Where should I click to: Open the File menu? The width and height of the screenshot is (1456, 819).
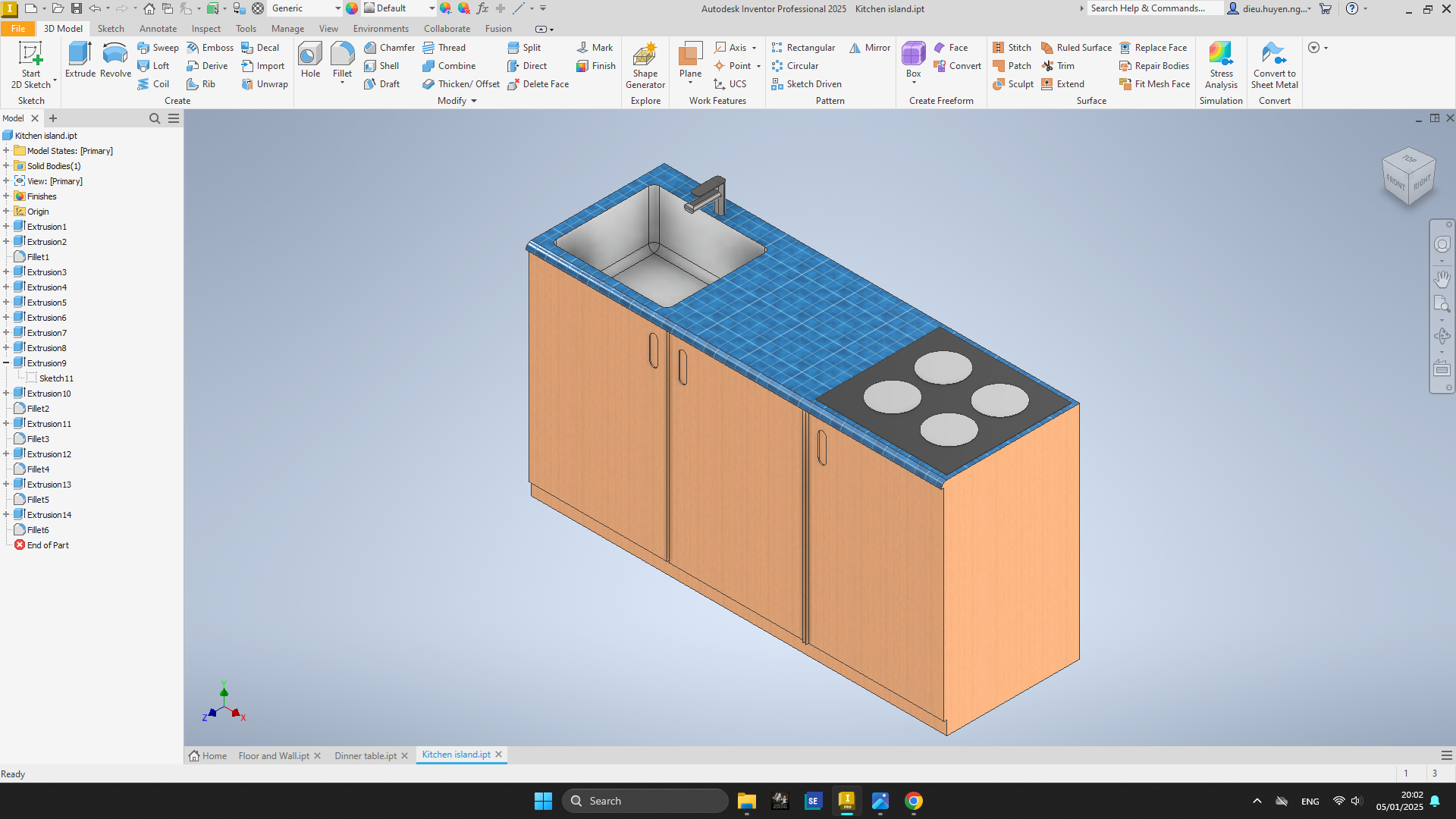[17, 29]
